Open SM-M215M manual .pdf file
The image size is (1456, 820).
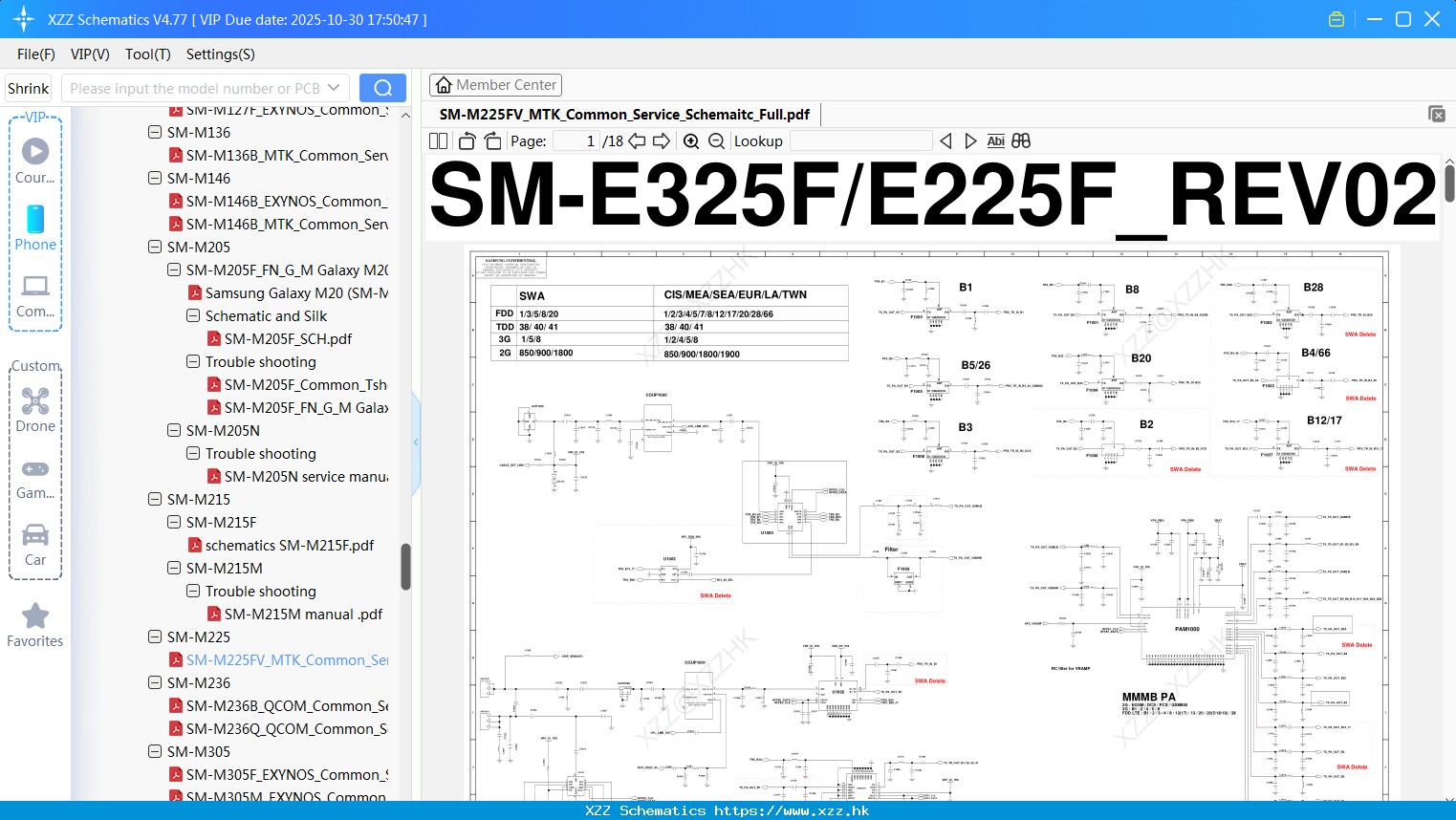point(303,614)
